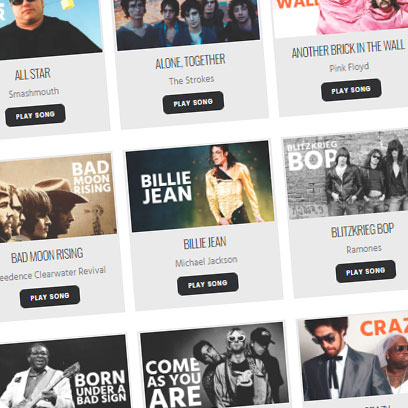Play the All Star song
Viewport: 408px width, 408px height.
point(35,115)
